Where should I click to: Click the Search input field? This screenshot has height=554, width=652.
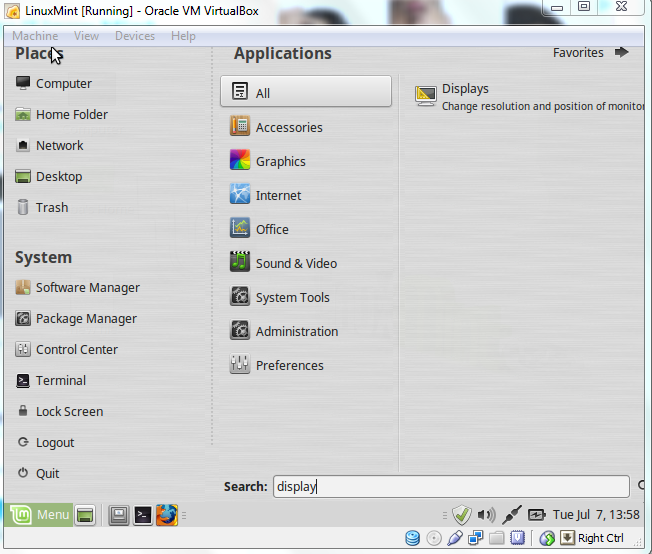[x=451, y=486]
